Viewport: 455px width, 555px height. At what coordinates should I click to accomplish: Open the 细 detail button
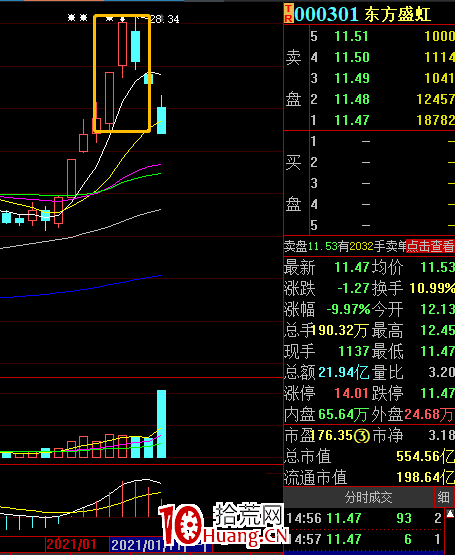(443, 497)
